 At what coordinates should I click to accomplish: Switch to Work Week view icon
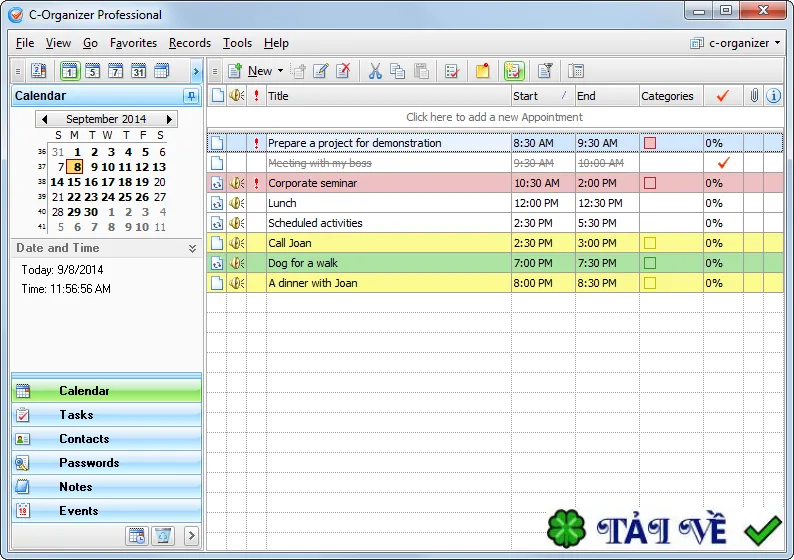pos(93,71)
